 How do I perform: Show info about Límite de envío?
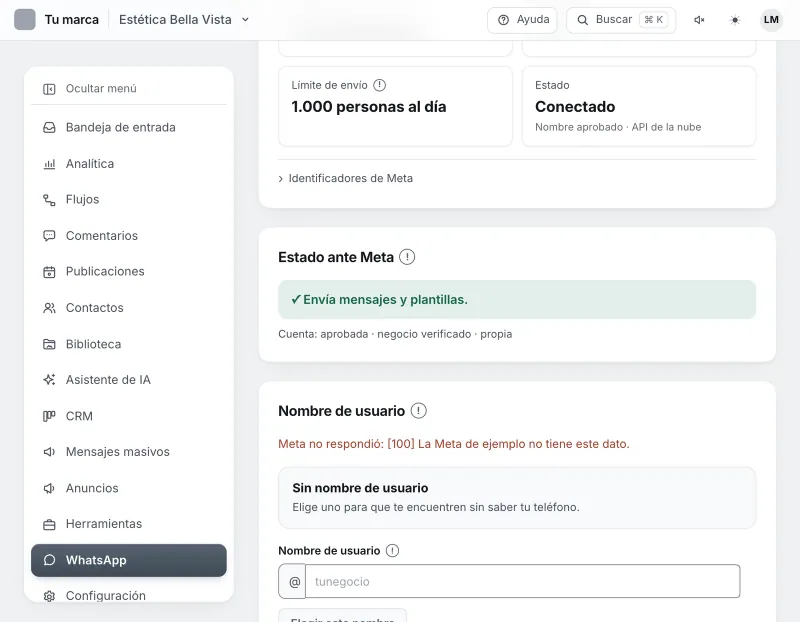[380, 85]
